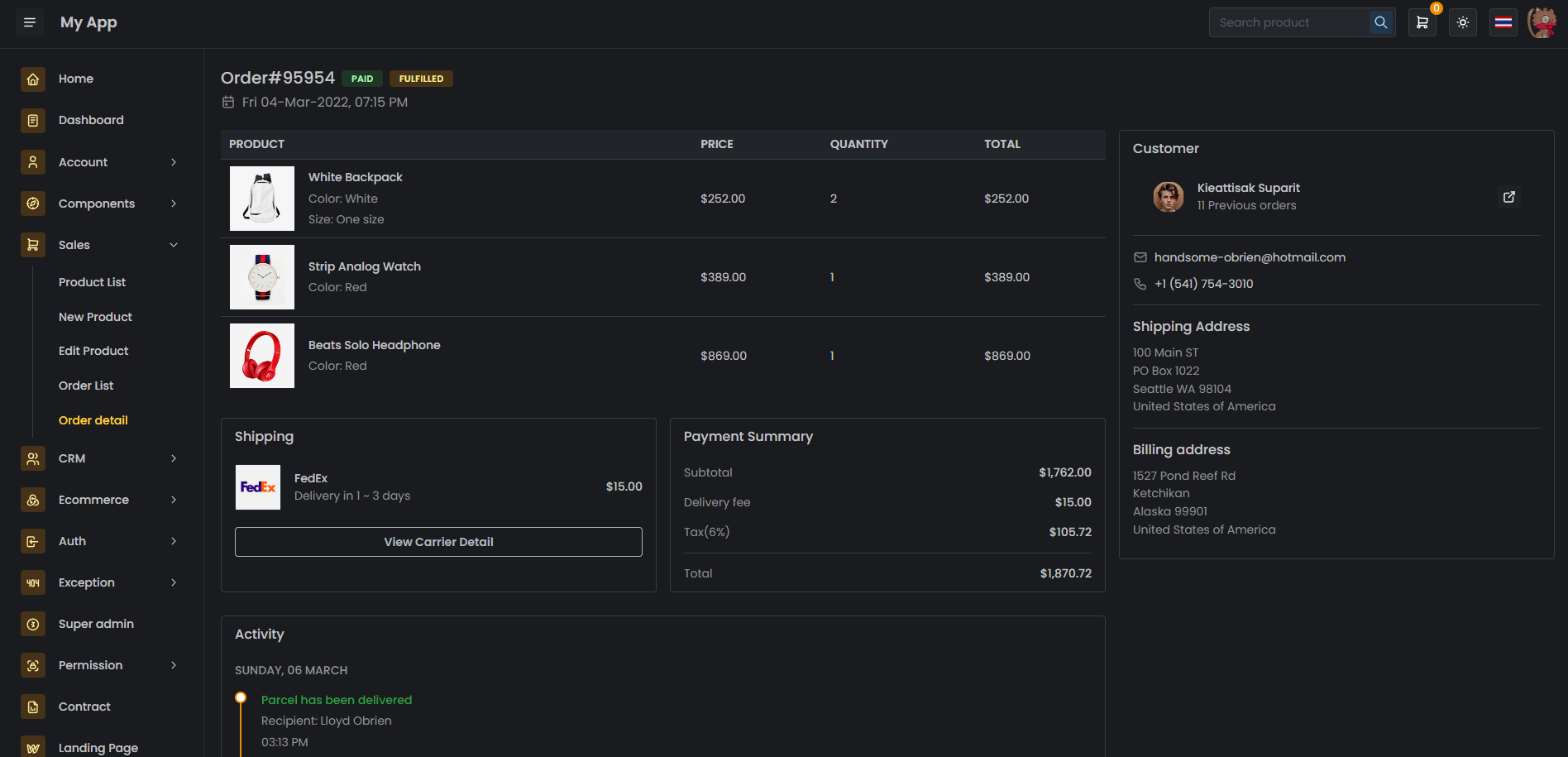Open Product List submenu item

click(x=92, y=282)
